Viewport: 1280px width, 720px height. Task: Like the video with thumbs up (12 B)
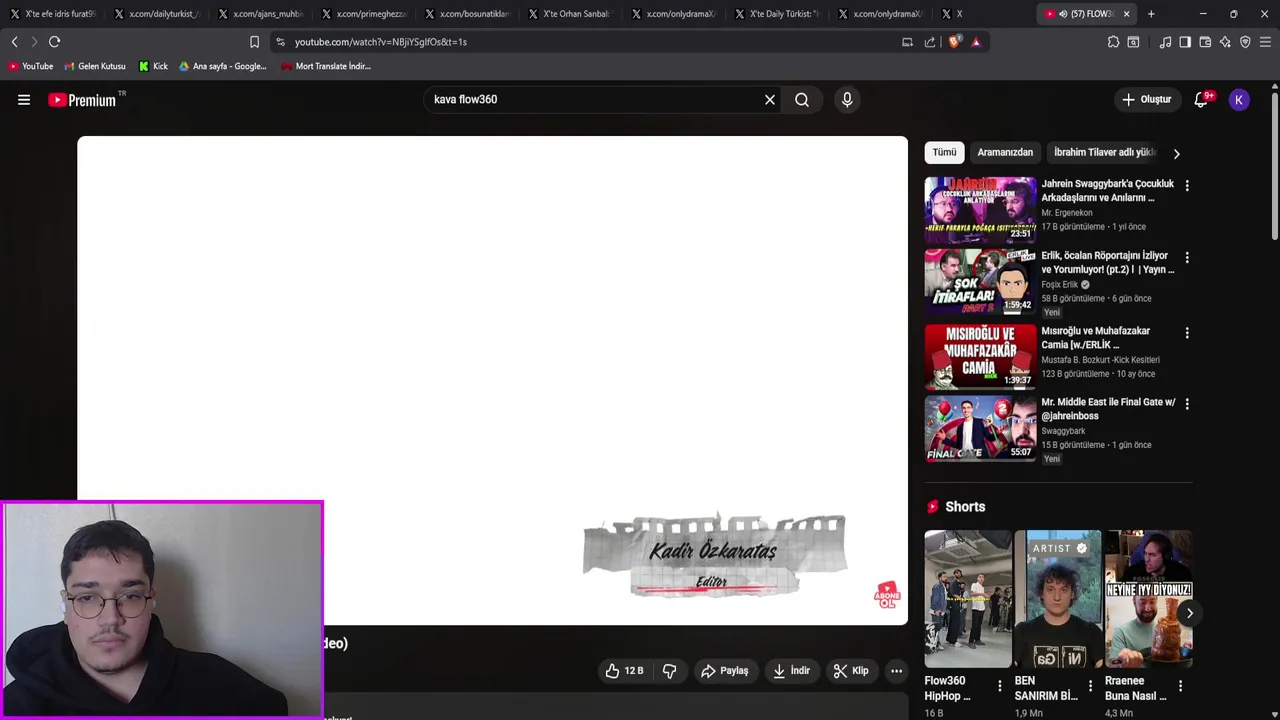624,671
